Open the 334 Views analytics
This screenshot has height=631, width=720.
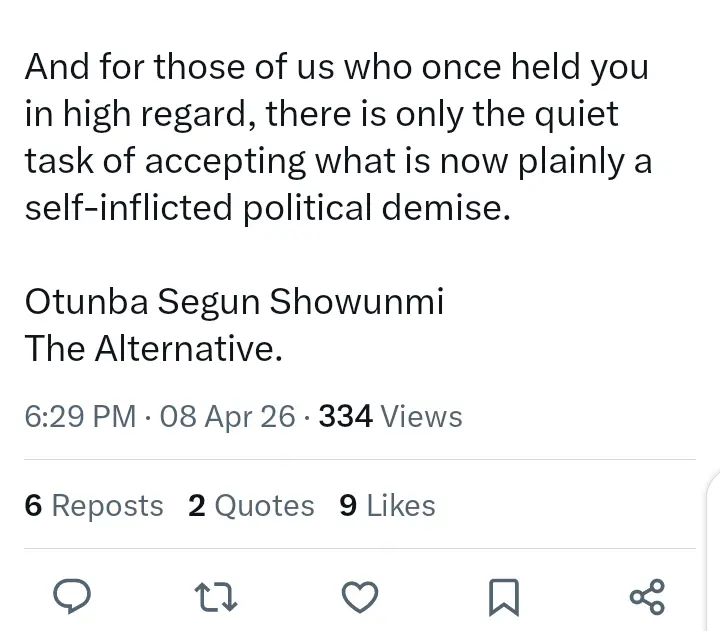390,416
